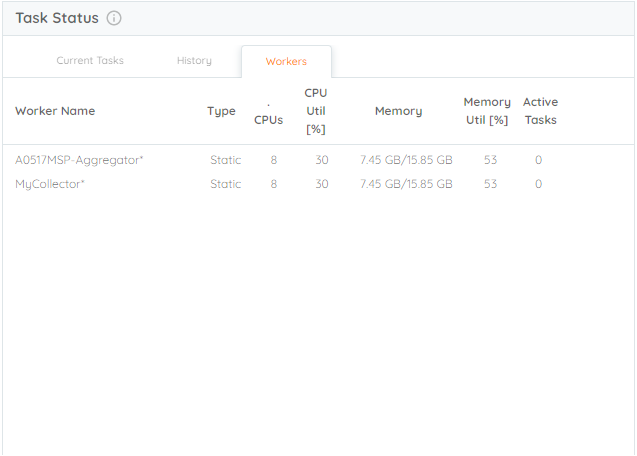Click memory value of MyCollector row
Image resolution: width=637 pixels, height=456 pixels.
pyautogui.click(x=406, y=184)
